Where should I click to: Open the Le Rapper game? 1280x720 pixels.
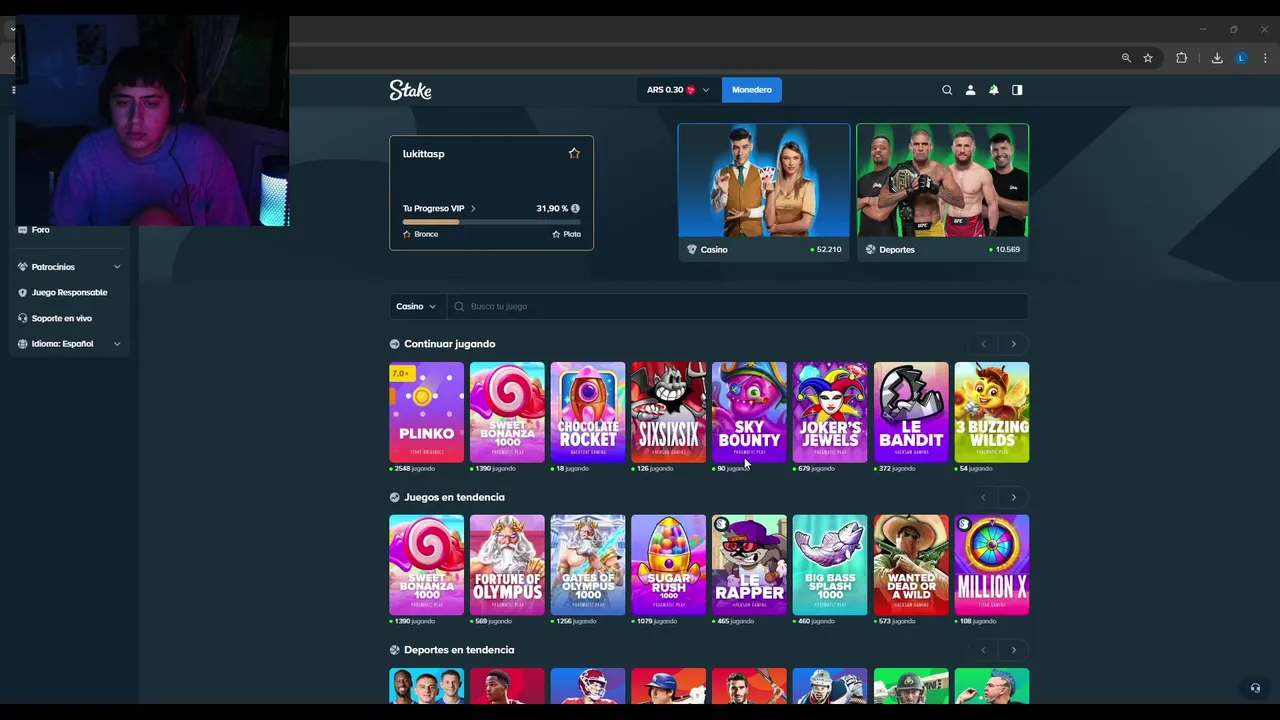749,565
